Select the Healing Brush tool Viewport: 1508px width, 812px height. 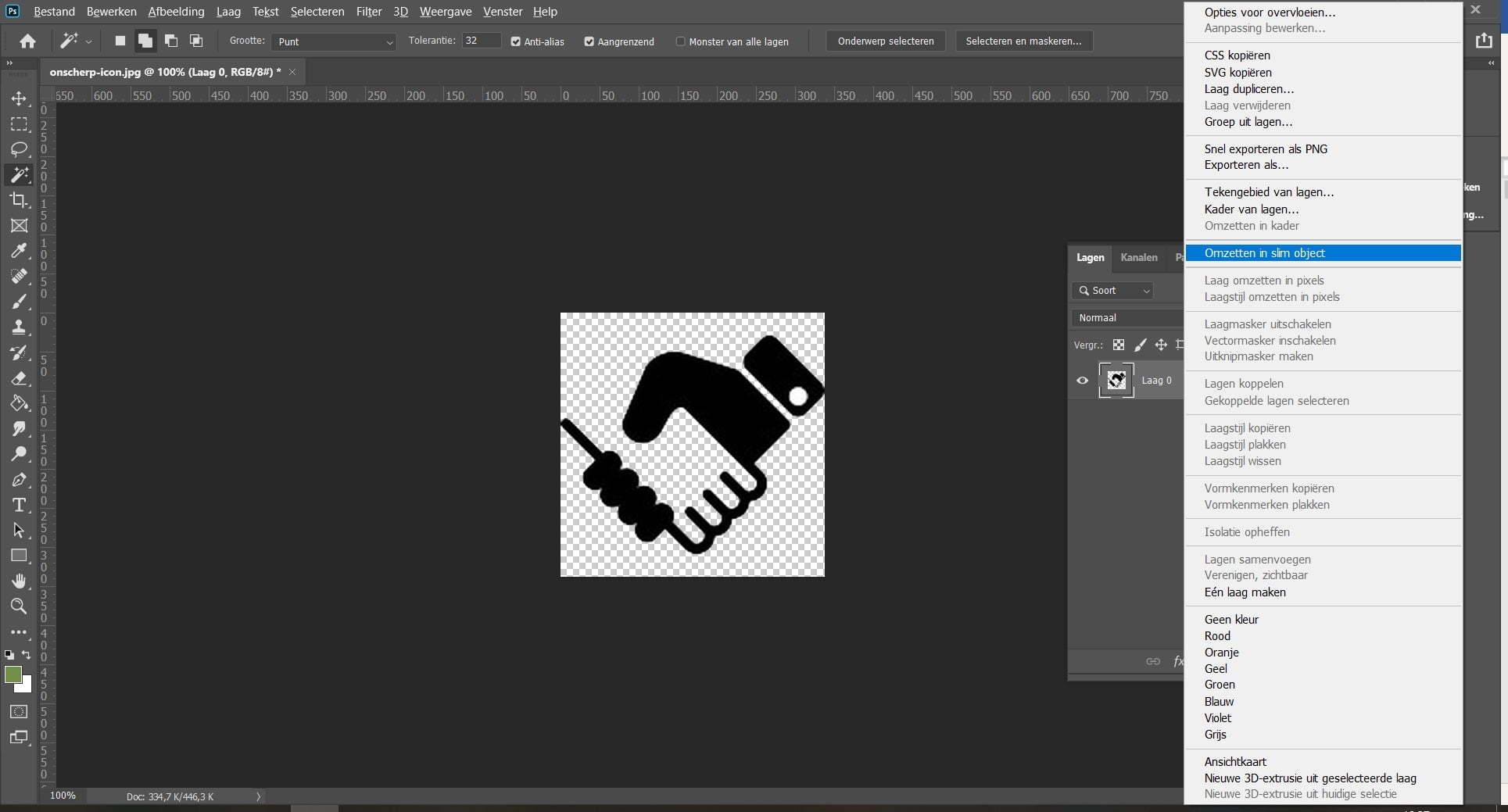click(19, 276)
